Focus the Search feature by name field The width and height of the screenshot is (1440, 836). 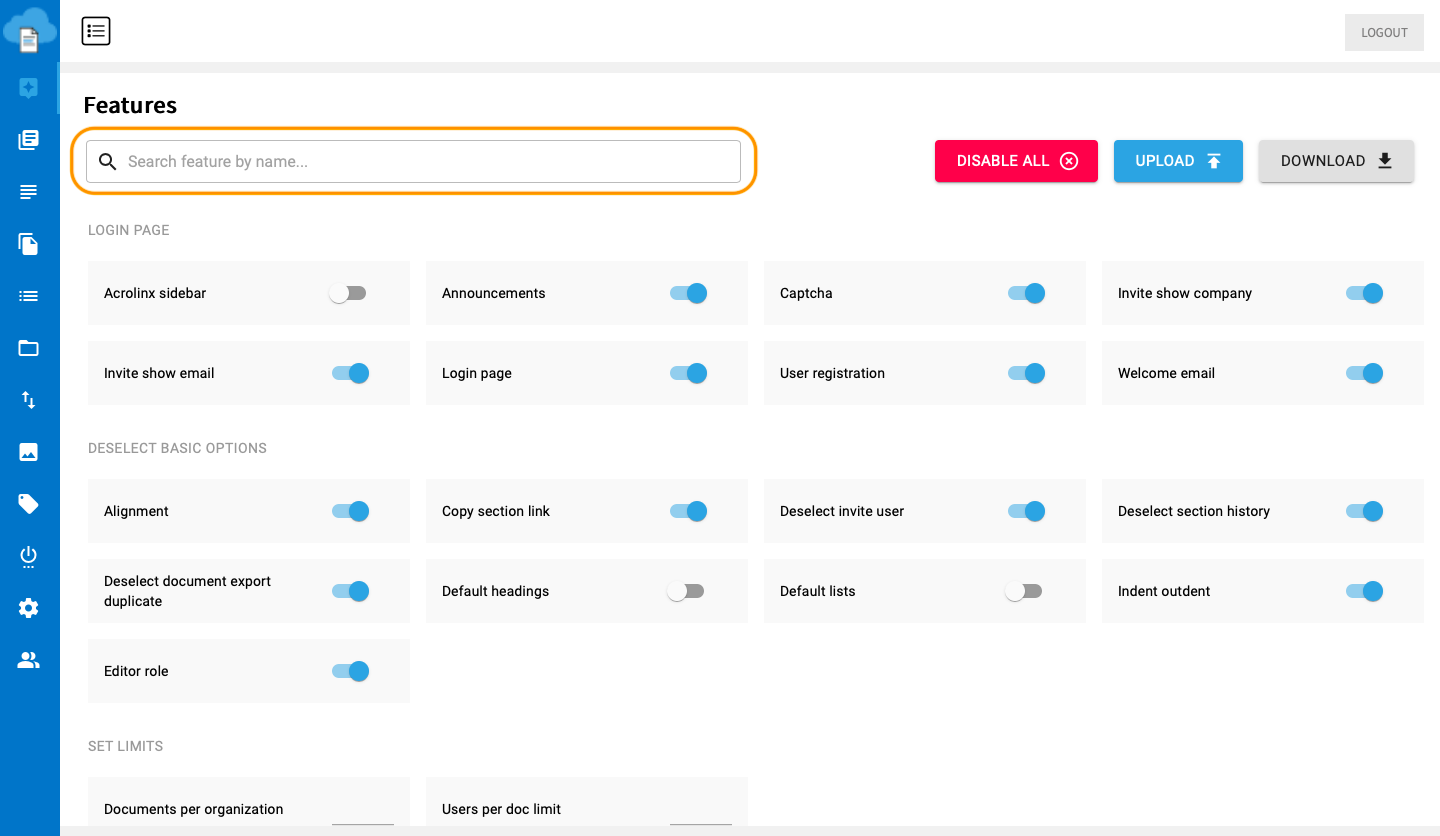tap(413, 161)
